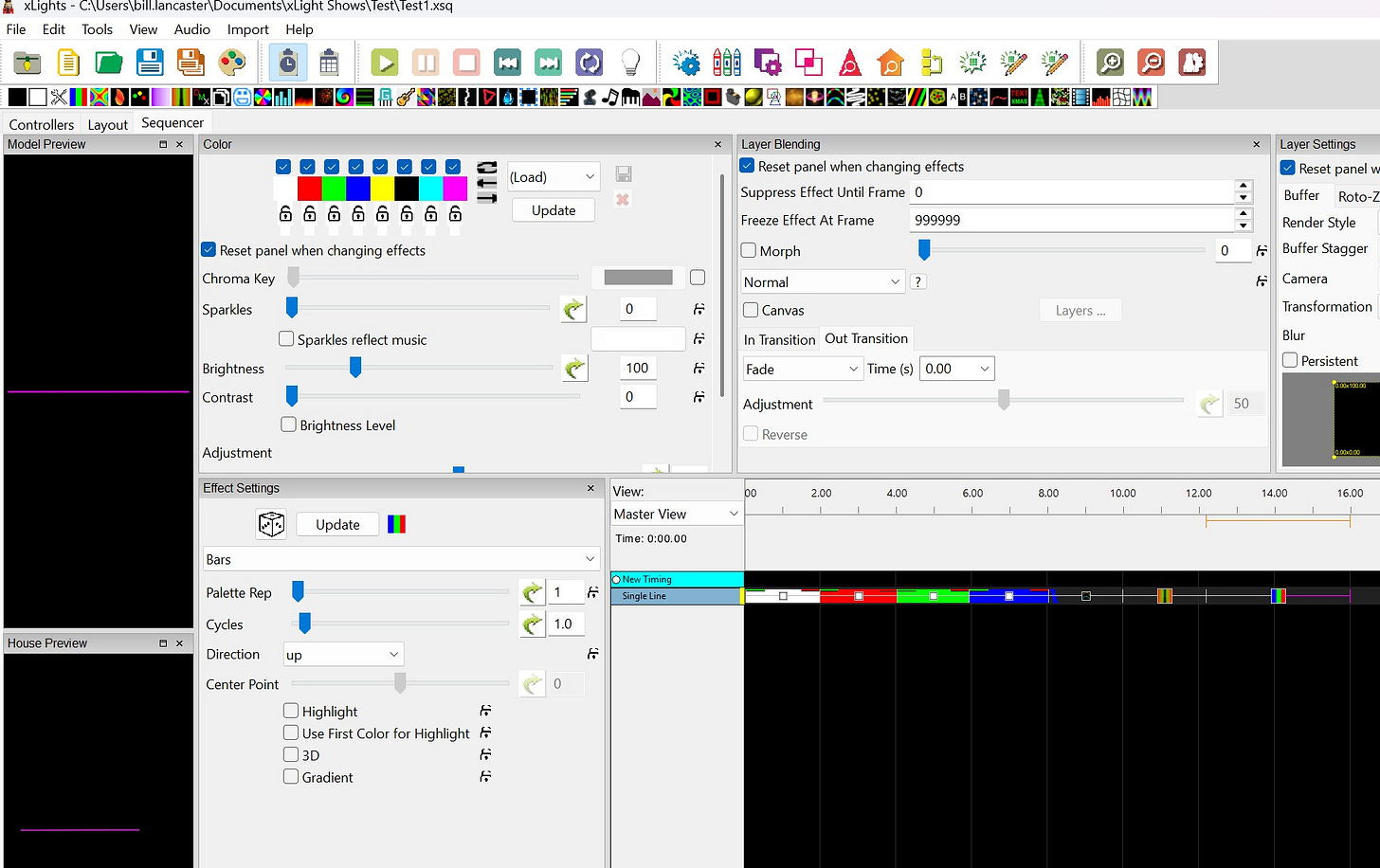Click the pink overlapping squares layer blending icon
This screenshot has height=868, width=1380.
tap(808, 63)
